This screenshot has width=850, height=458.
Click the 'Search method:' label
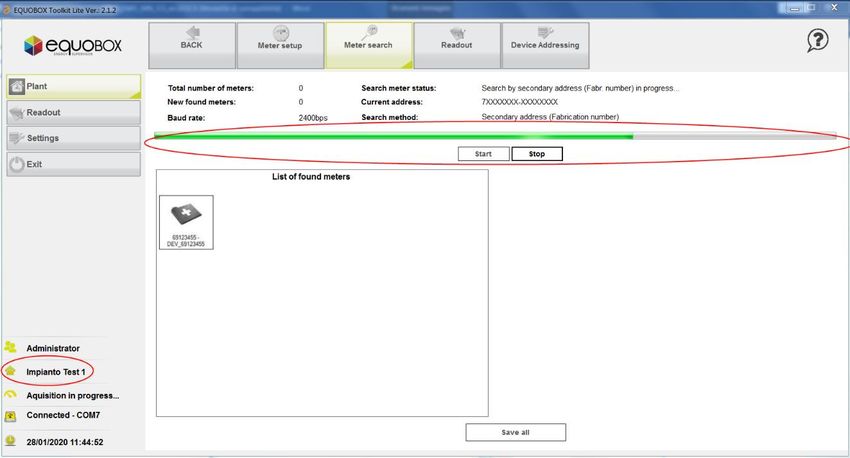click(x=389, y=117)
